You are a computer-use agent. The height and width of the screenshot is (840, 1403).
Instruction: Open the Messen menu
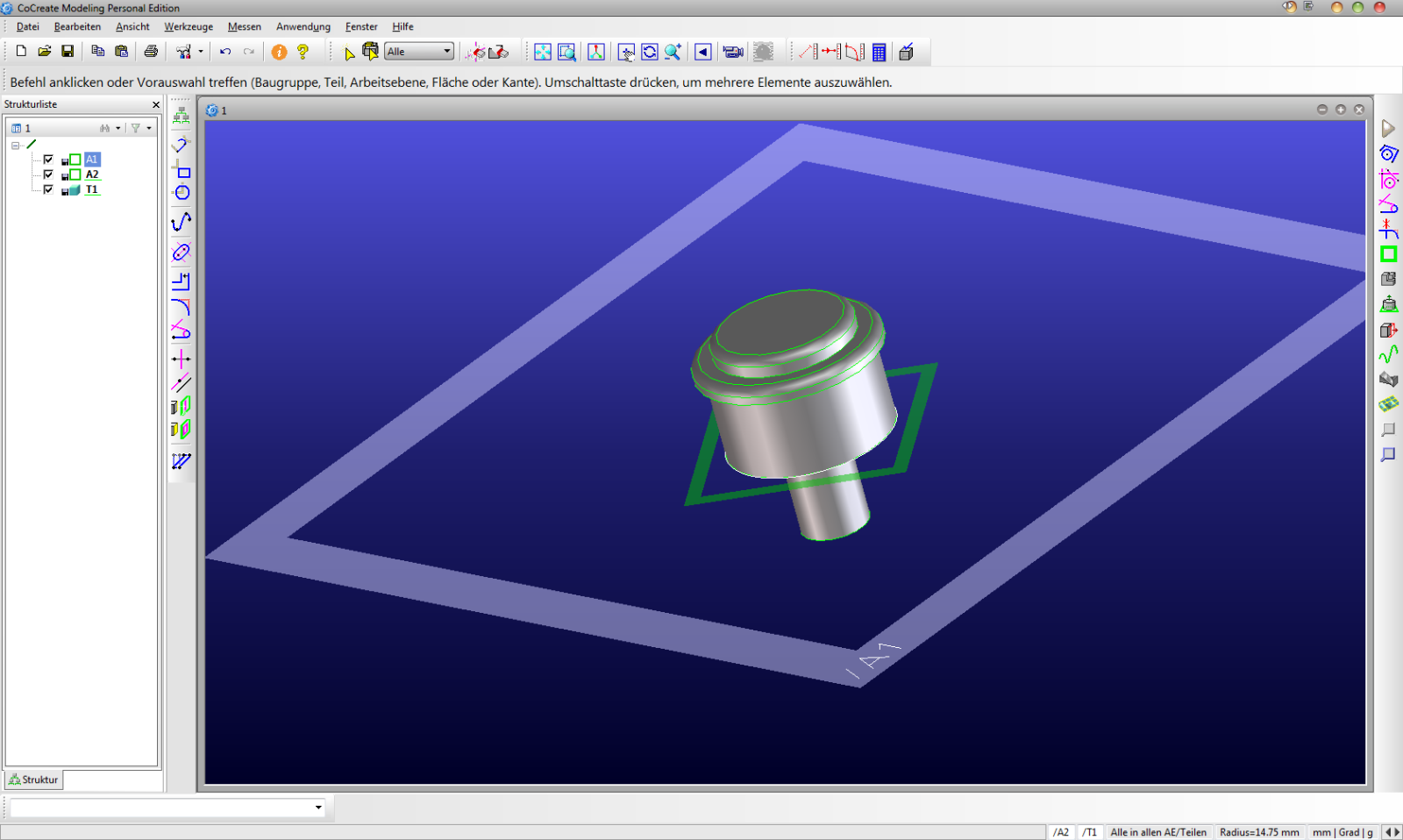(244, 27)
